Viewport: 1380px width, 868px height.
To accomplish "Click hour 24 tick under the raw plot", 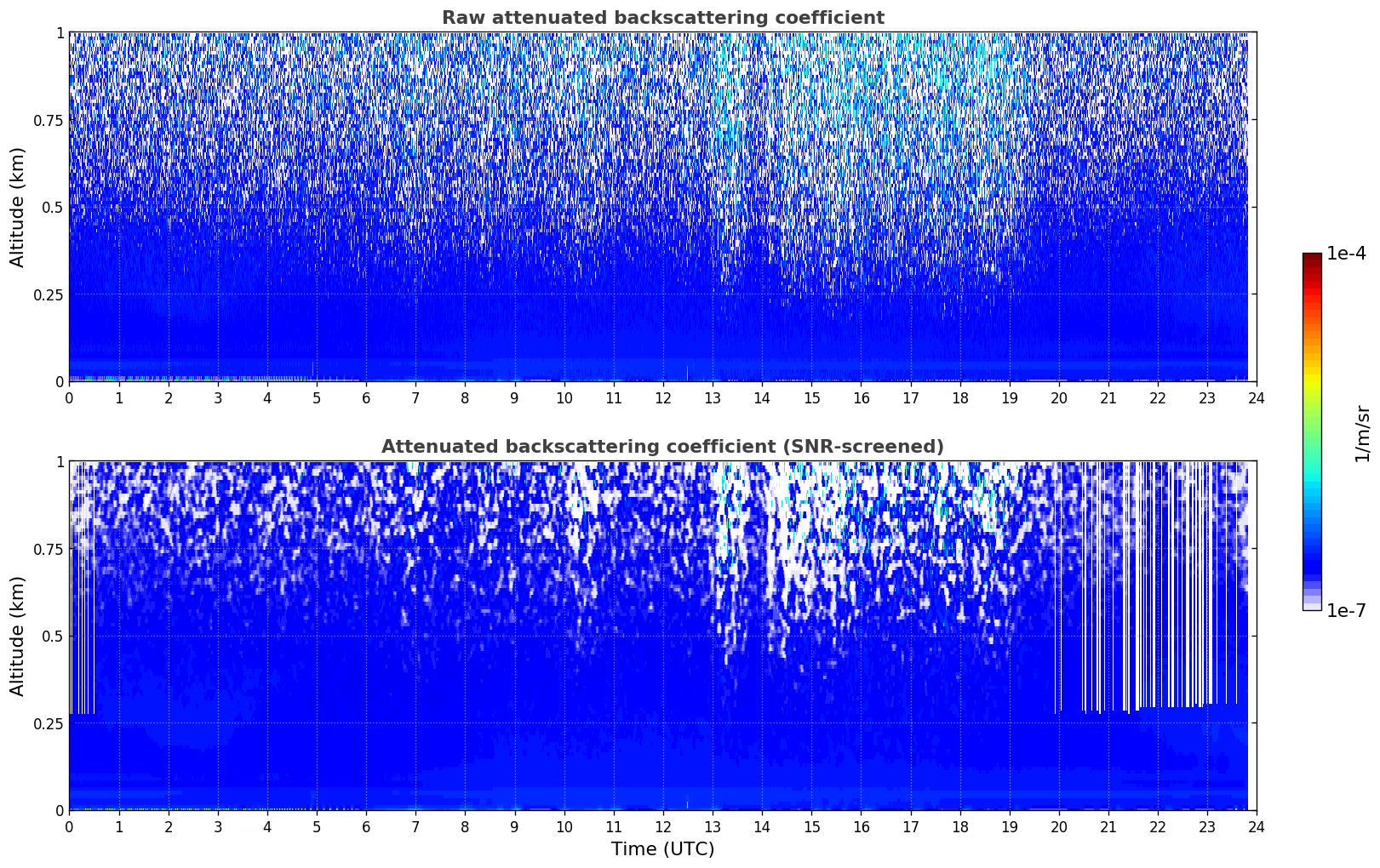I will pos(1257,397).
